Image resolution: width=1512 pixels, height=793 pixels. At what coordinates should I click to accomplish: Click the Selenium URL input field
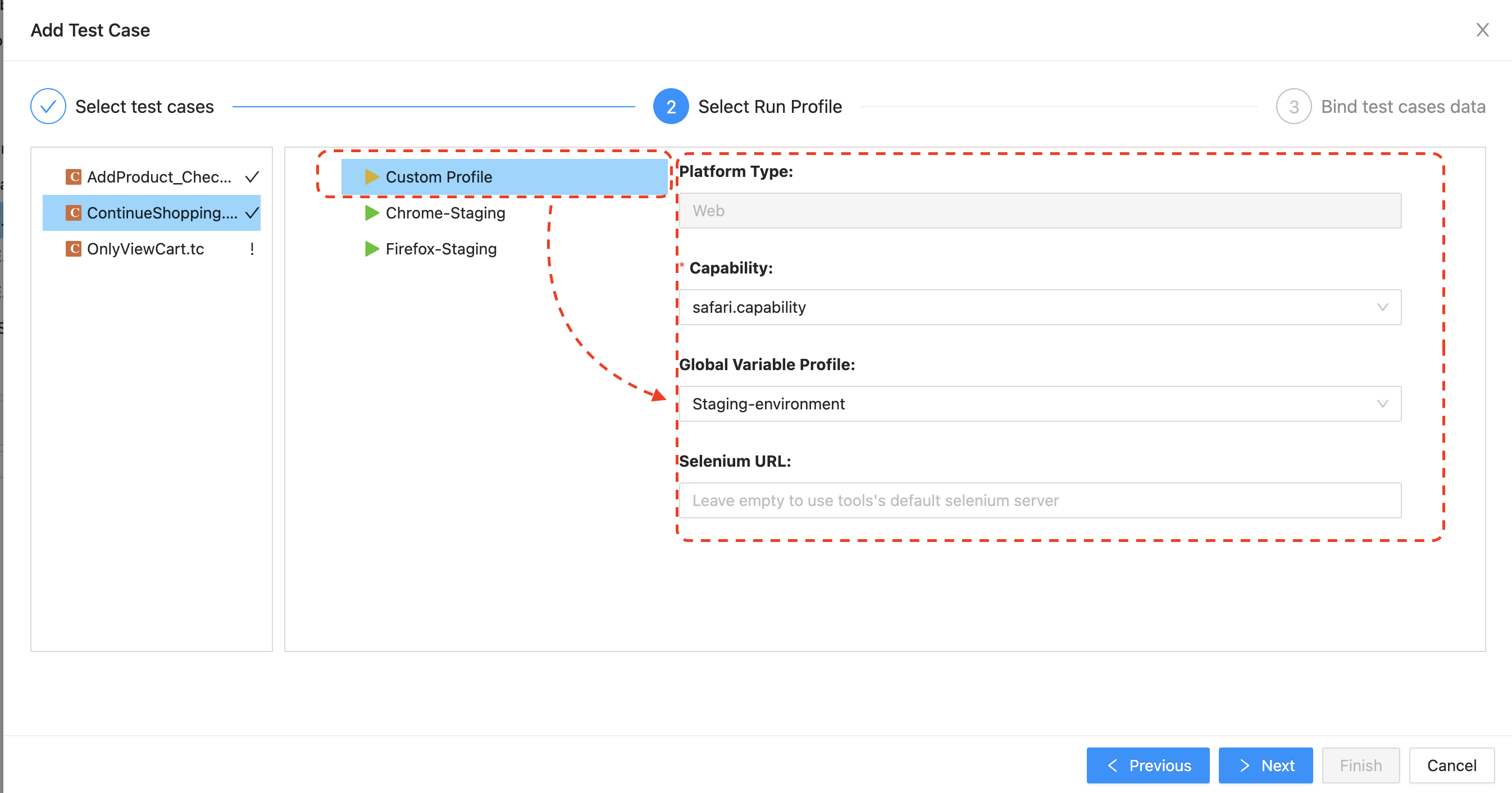[x=1040, y=500]
